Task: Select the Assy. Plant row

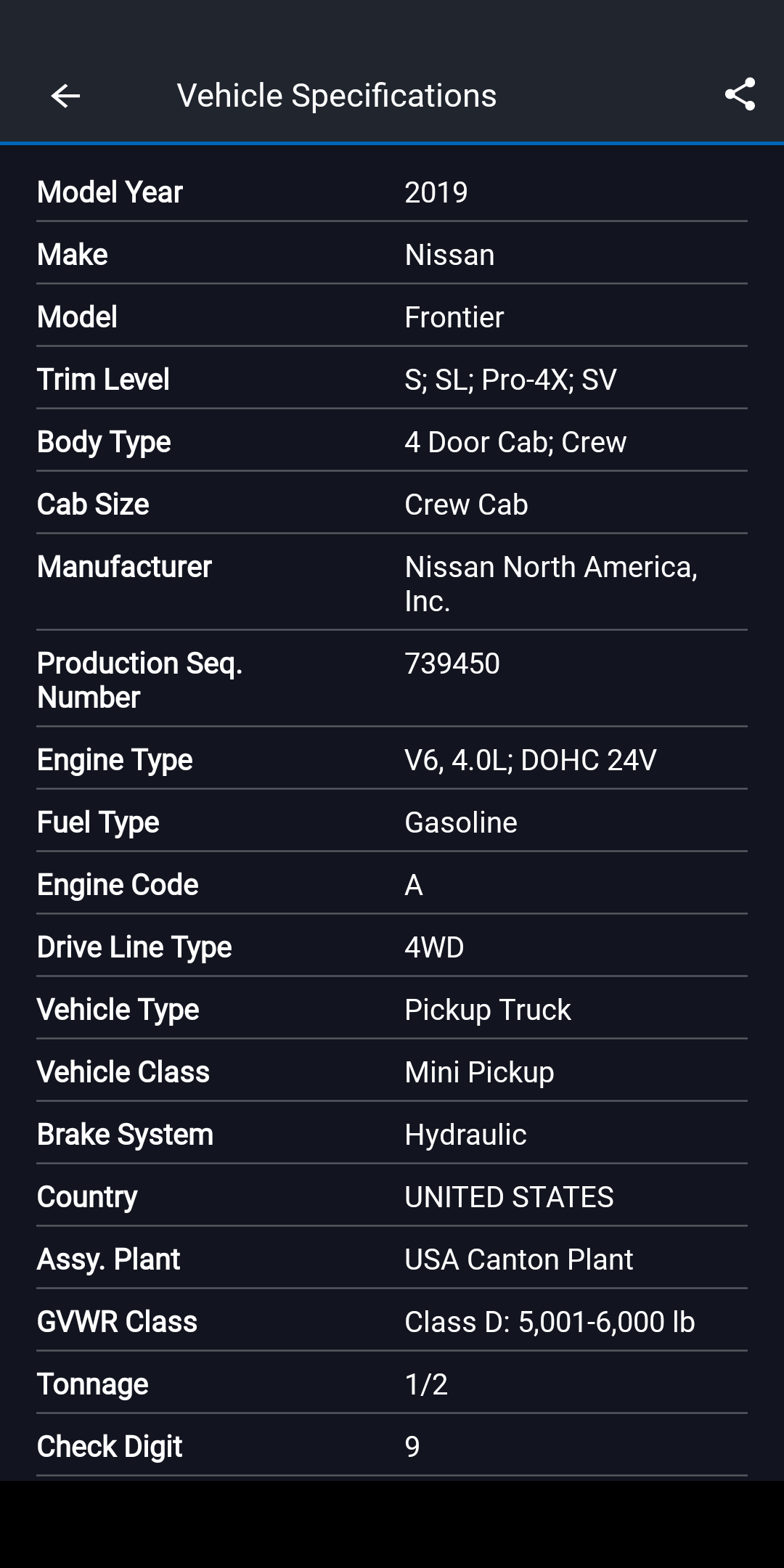Action: coord(392,1258)
